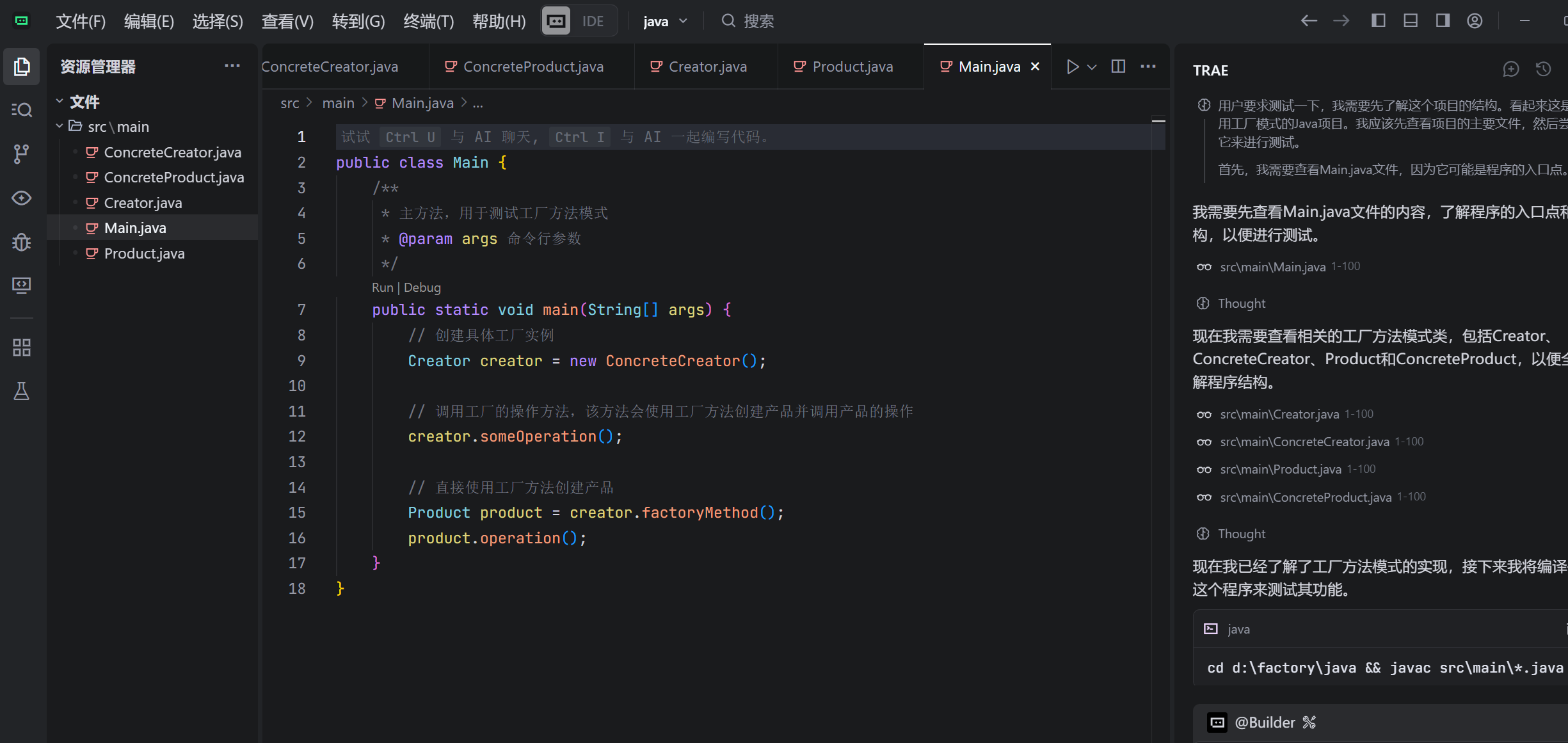Viewport: 1568px width, 743px height.
Task: Open the Run and Debug sidebar icon
Action: click(x=21, y=242)
